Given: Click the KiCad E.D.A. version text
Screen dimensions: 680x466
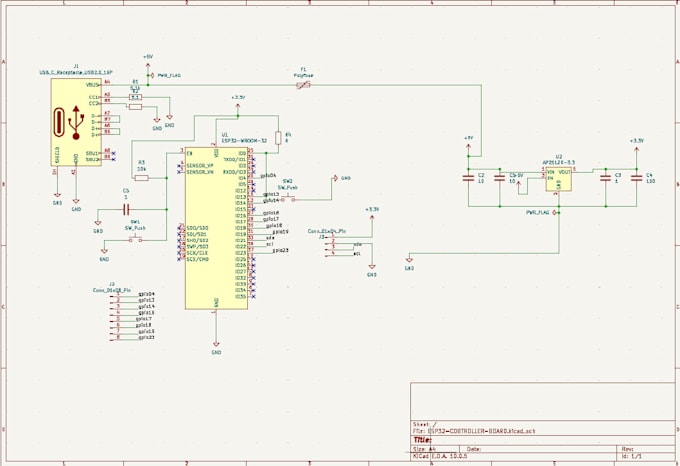Looking at the screenshot, I should tap(440, 456).
